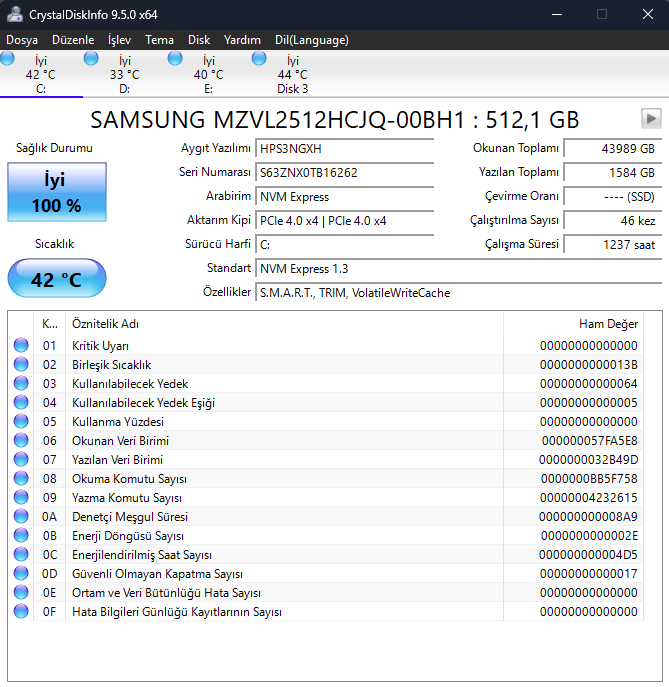Click status orb for Disk 3

(260, 59)
